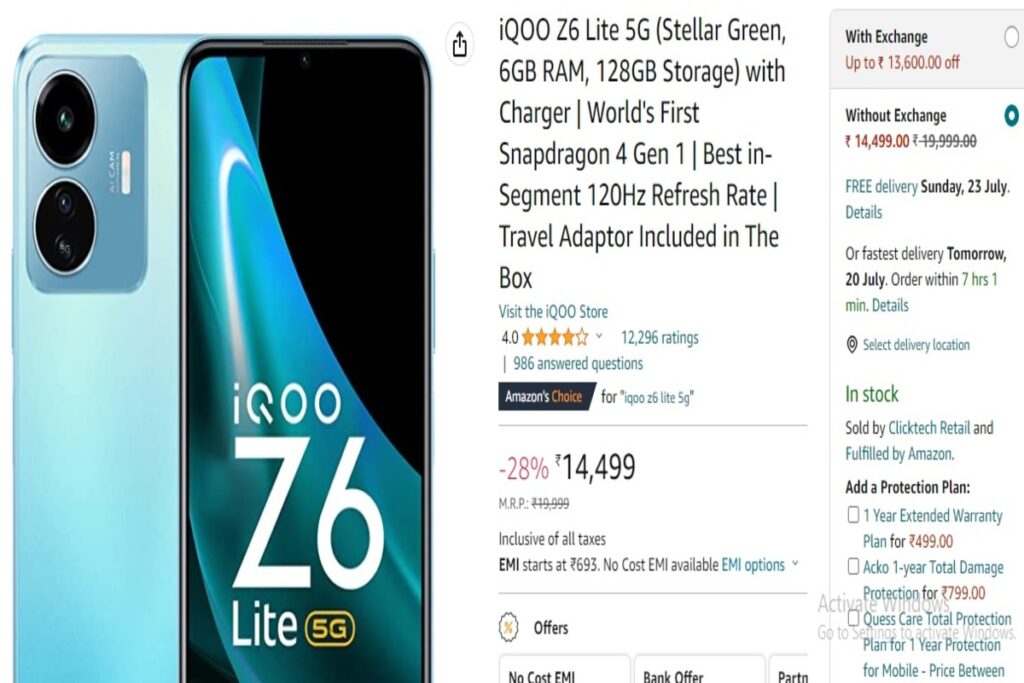Select the With Exchange radio option
Screen dimensions: 1024x683
(x=1011, y=37)
